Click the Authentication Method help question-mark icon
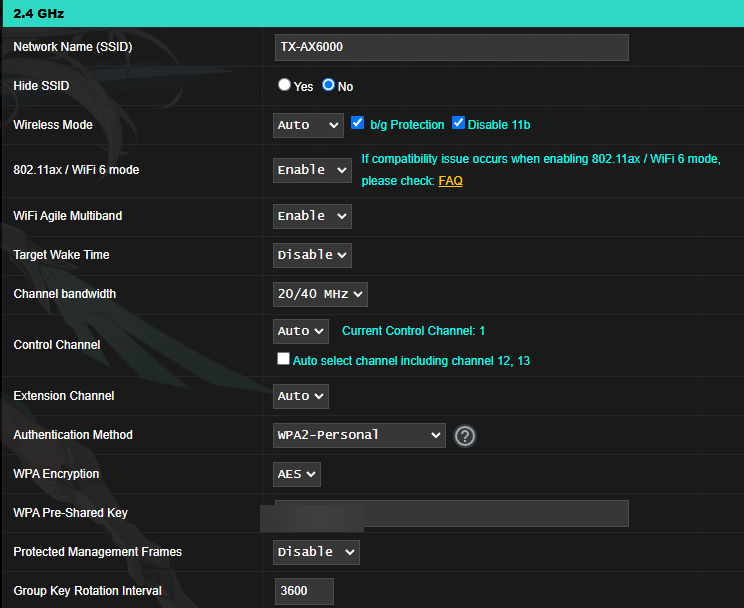Screen dimensions: 744x608 coord(464,436)
